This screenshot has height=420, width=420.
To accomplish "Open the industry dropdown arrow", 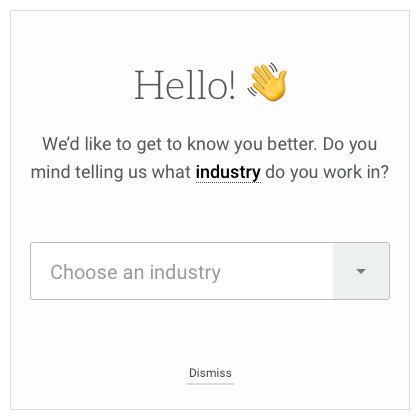I will pyautogui.click(x=361, y=271).
